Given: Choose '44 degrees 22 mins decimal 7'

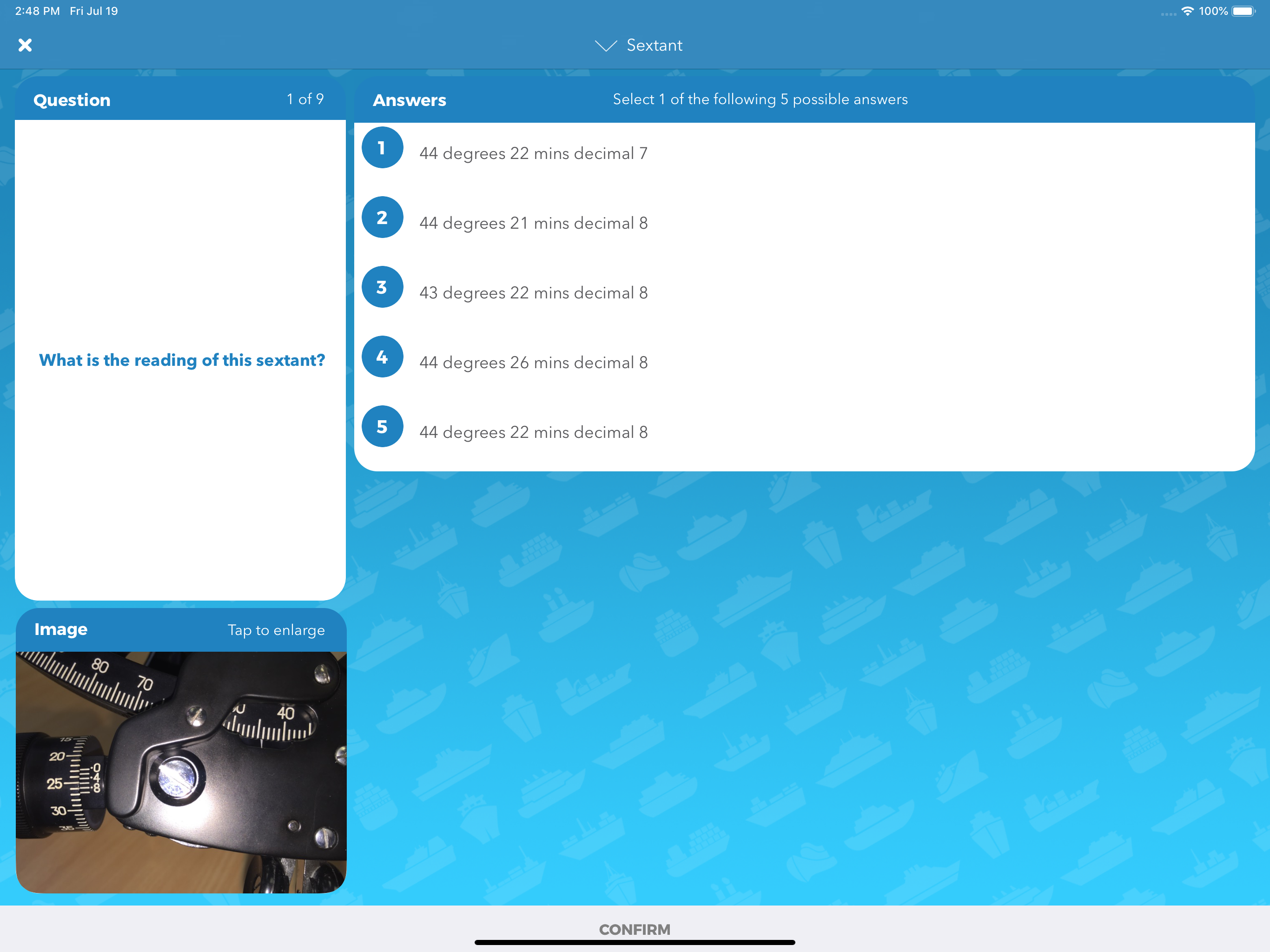Looking at the screenshot, I should [x=533, y=153].
